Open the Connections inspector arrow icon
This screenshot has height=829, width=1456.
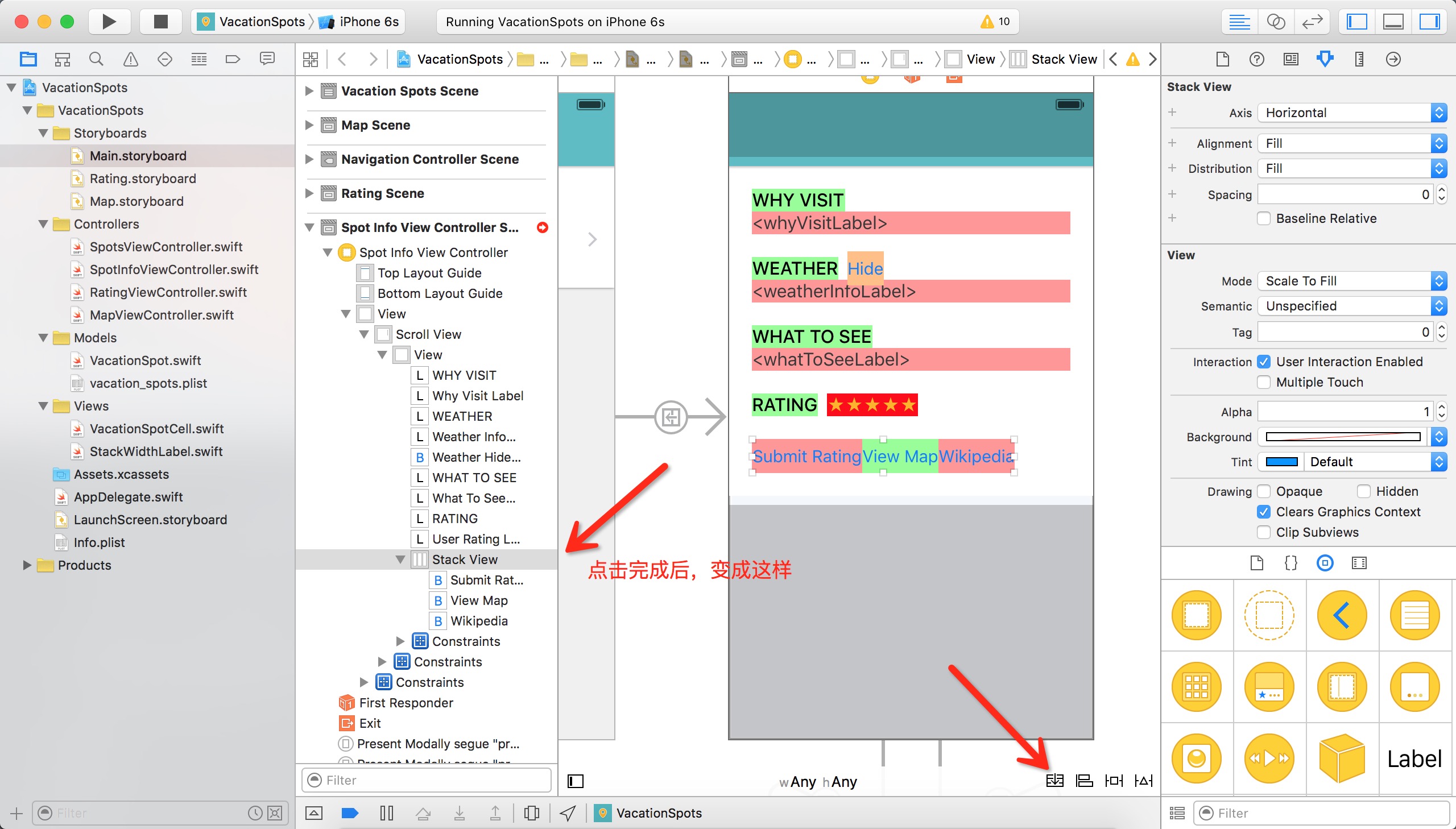1393,59
